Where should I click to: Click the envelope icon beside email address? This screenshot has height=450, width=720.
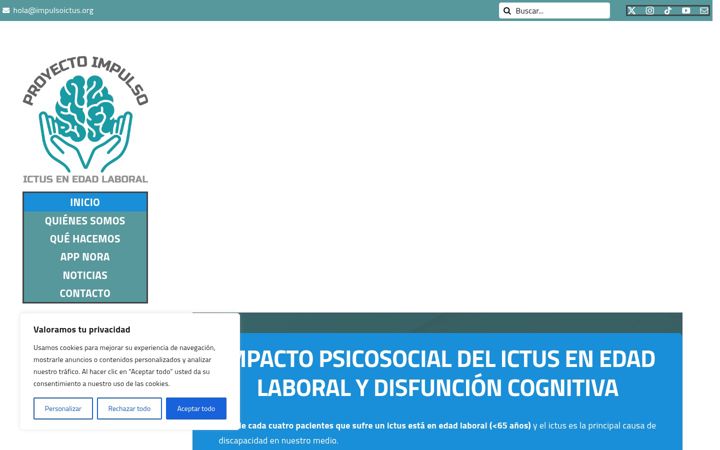click(6, 10)
